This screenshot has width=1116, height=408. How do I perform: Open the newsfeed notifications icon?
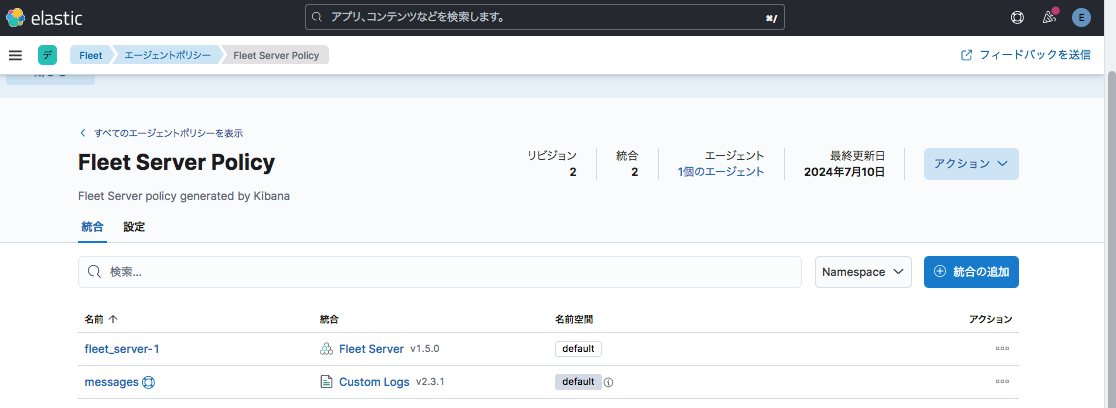tap(1049, 17)
